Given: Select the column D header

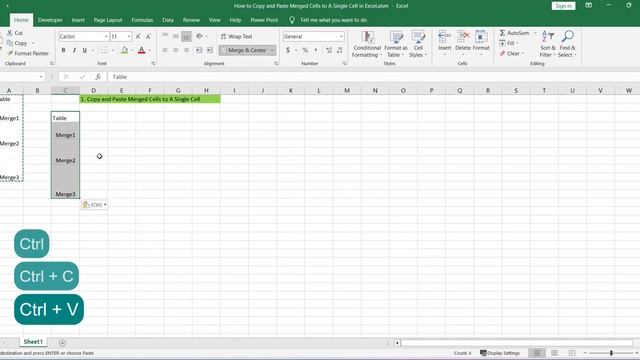Looking at the screenshot, I should click(93, 90).
